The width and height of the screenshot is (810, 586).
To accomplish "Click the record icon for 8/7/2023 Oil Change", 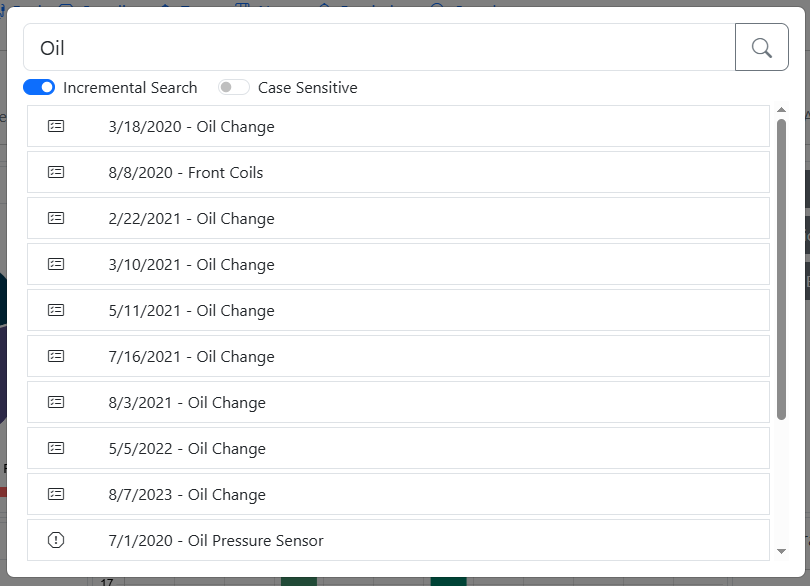I will pos(56,495).
